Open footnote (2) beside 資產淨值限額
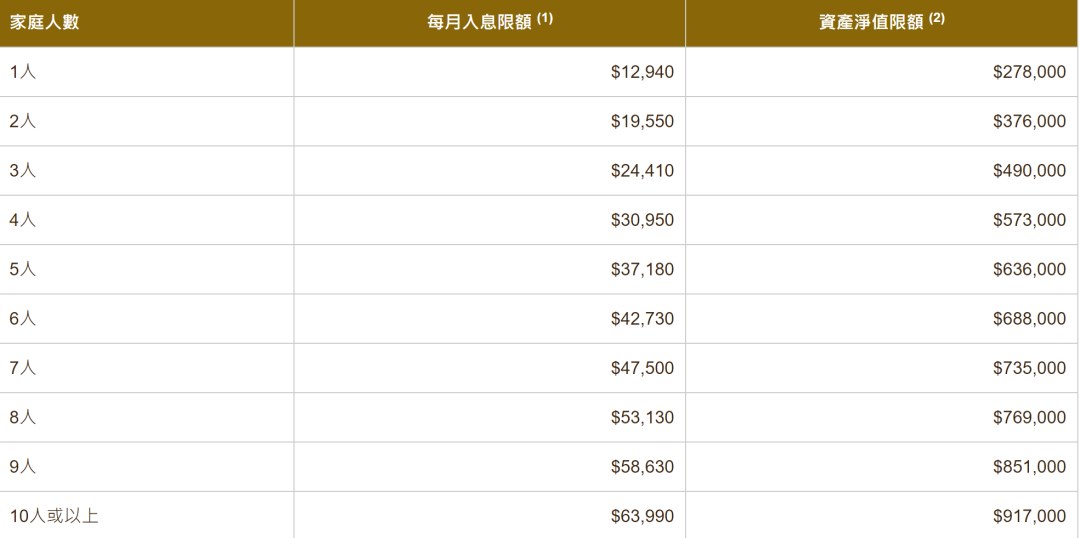Screen dimensions: 1080x538 (937, 19)
